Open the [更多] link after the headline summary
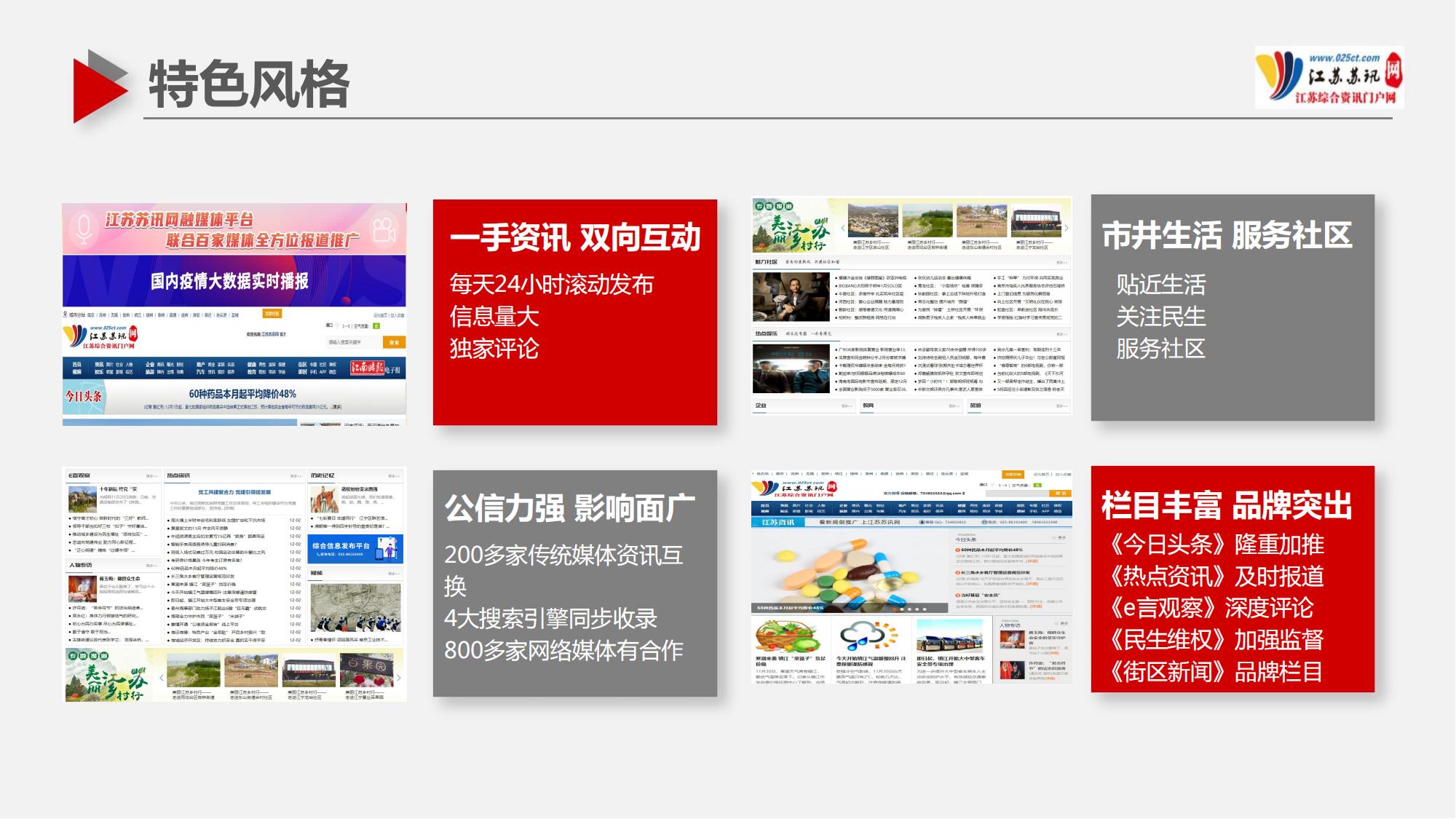 336,408
